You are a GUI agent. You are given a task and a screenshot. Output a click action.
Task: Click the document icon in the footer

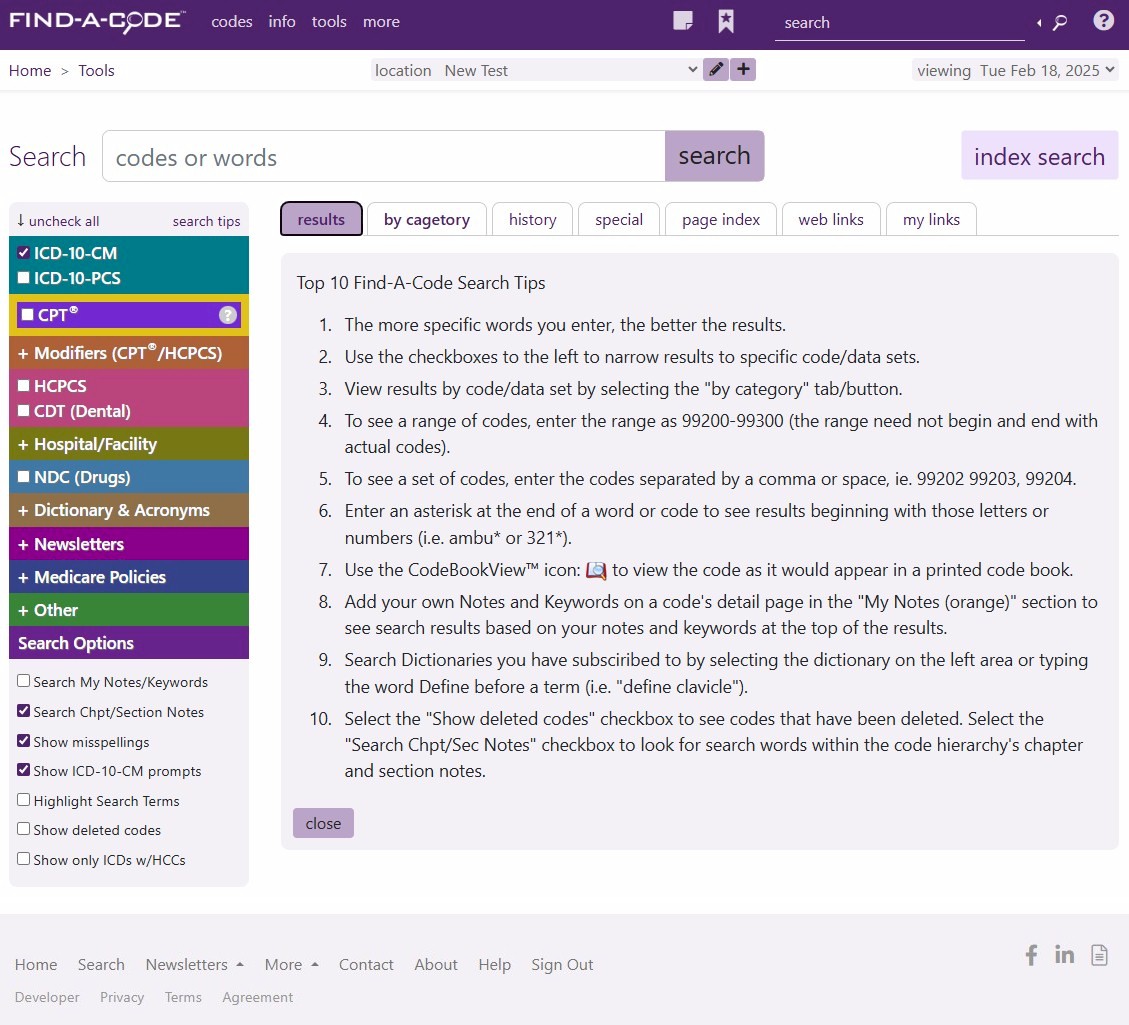coord(1099,955)
